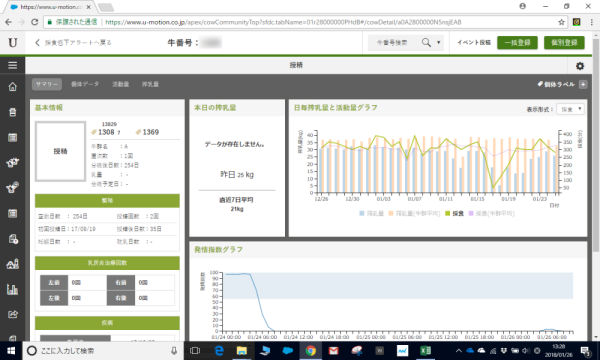Image resolution: width=600 pixels, height=360 pixels.
Task: Open the 表示形式 dropdown
Action: point(570,109)
